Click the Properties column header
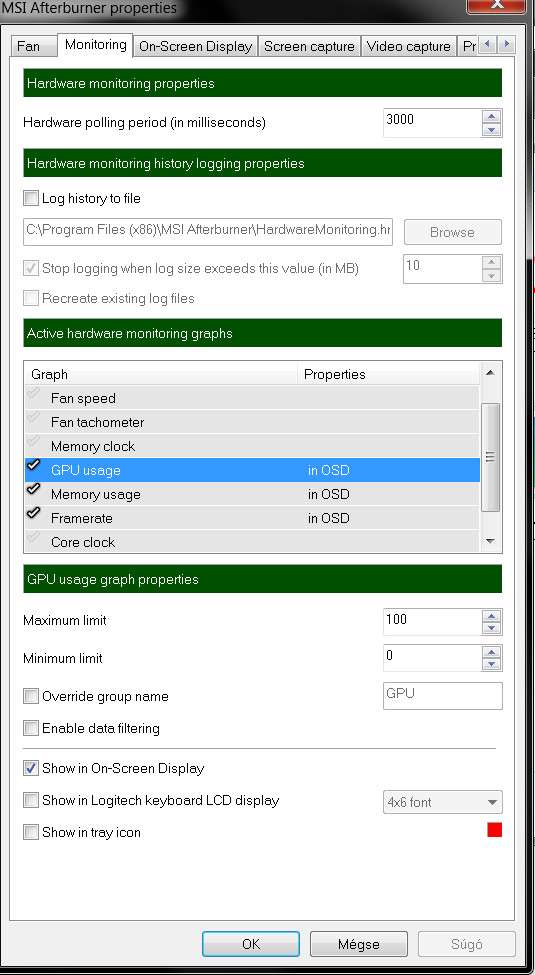The image size is (535, 975). pos(388,374)
